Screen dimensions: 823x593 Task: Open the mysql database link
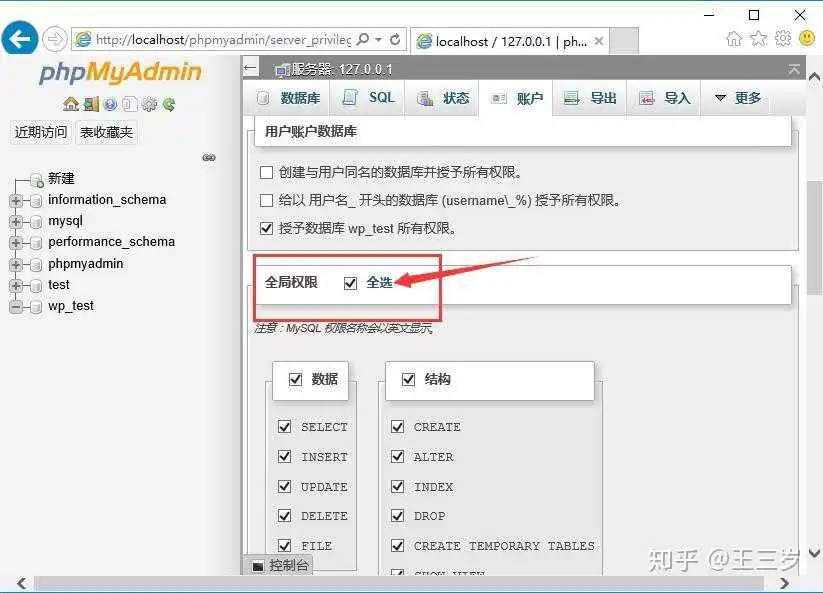[x=65, y=221]
